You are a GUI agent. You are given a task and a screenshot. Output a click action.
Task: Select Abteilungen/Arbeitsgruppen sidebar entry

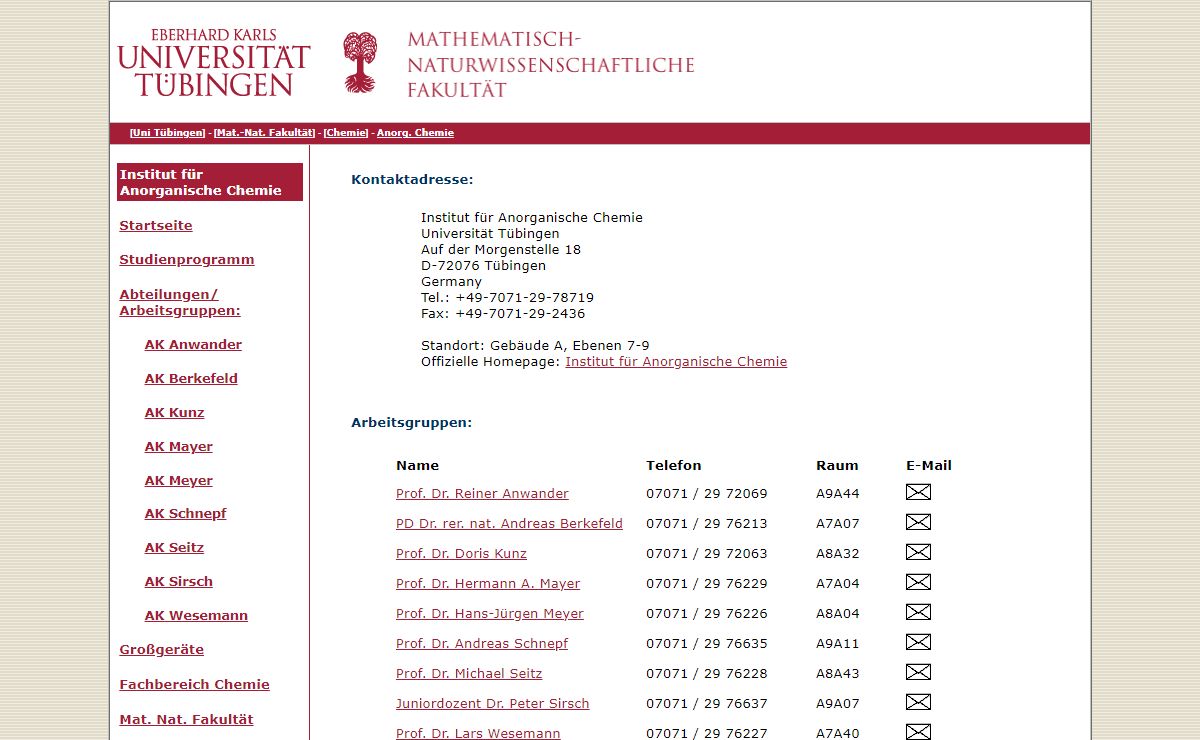coord(180,303)
